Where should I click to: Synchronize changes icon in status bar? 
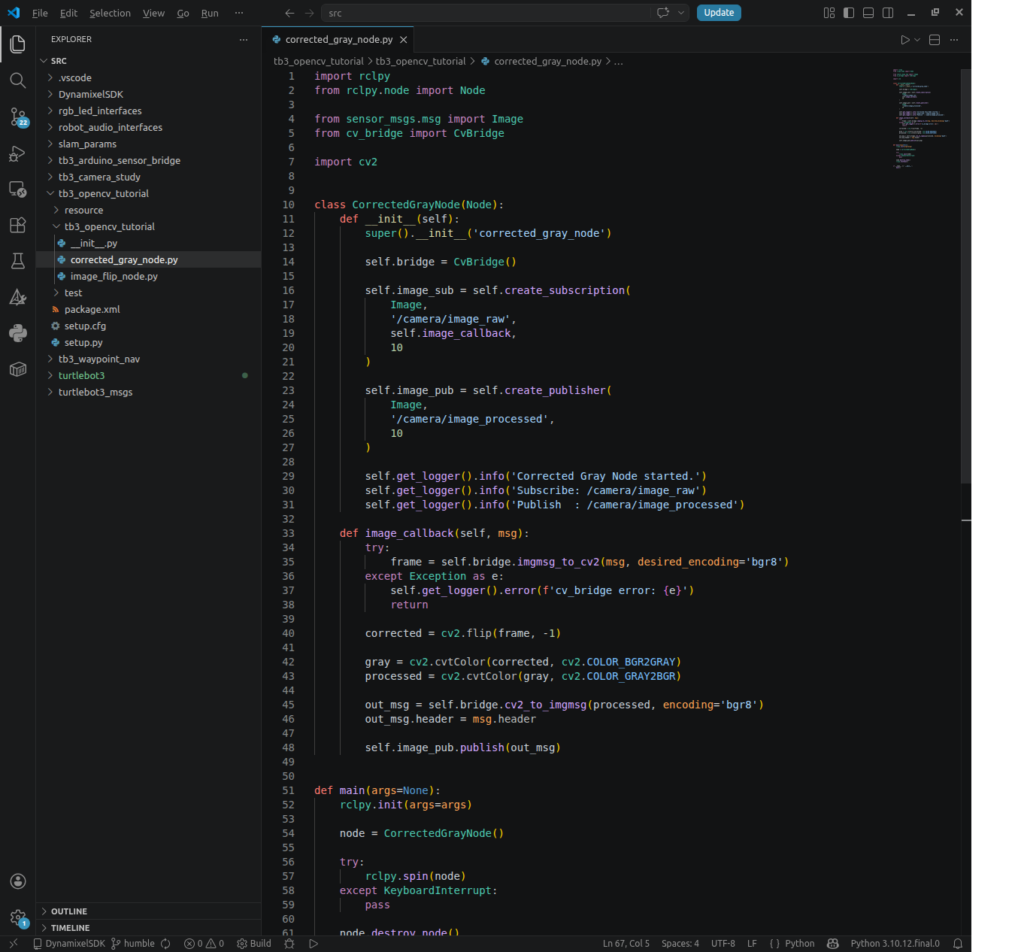[x=166, y=944]
